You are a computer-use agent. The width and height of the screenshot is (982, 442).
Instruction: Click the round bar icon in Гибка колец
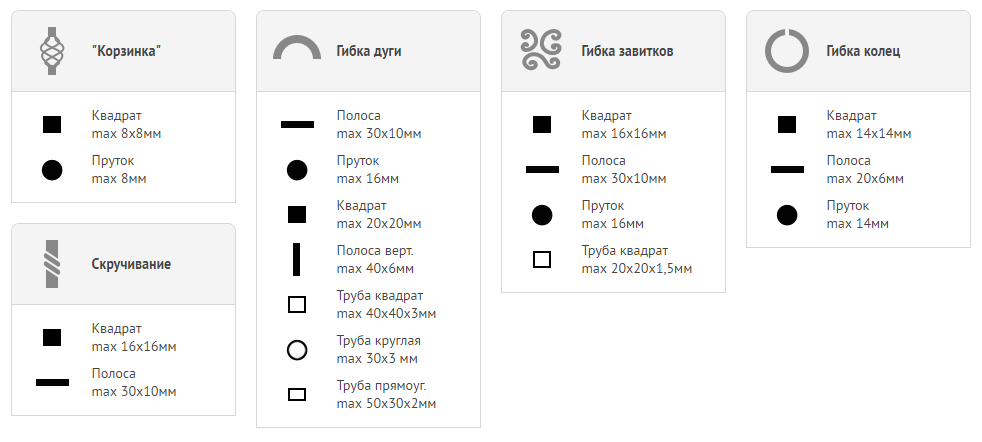click(x=787, y=215)
